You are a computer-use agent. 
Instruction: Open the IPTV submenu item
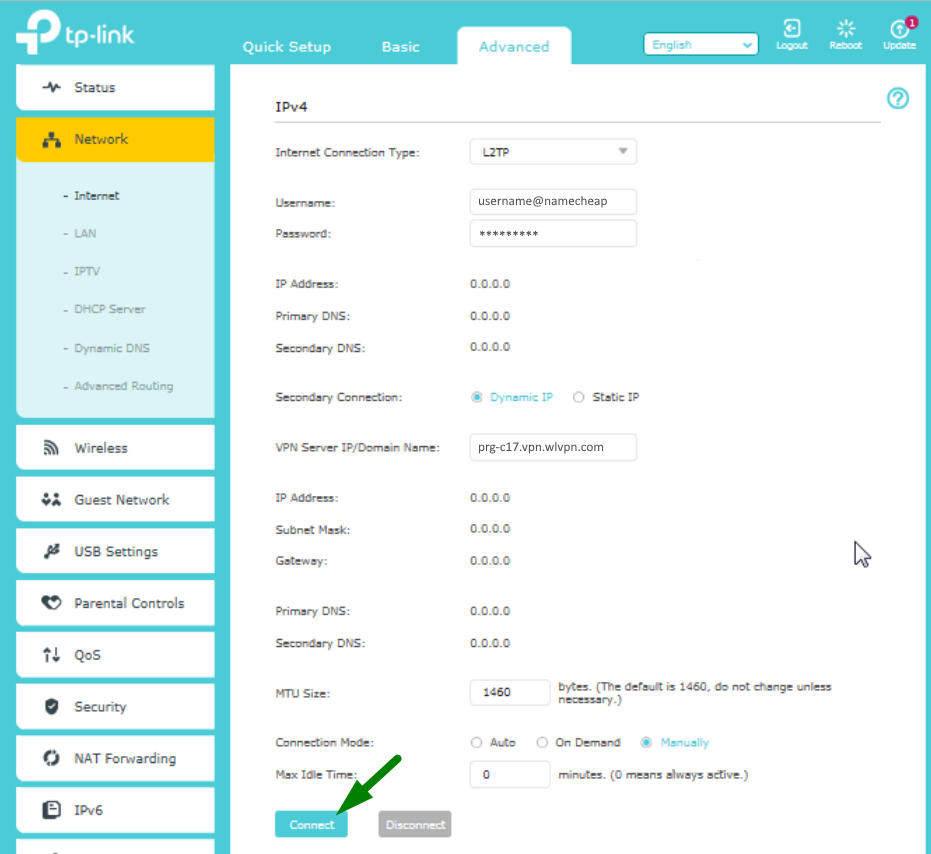click(x=87, y=271)
